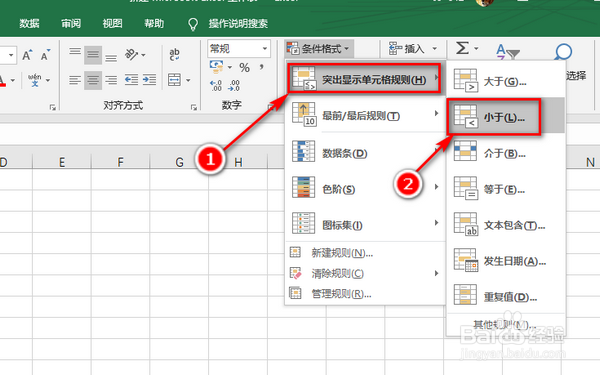Screen dimensions: 600x375
Task: Open 清除规则(C) submenu
Action: (x=365, y=273)
